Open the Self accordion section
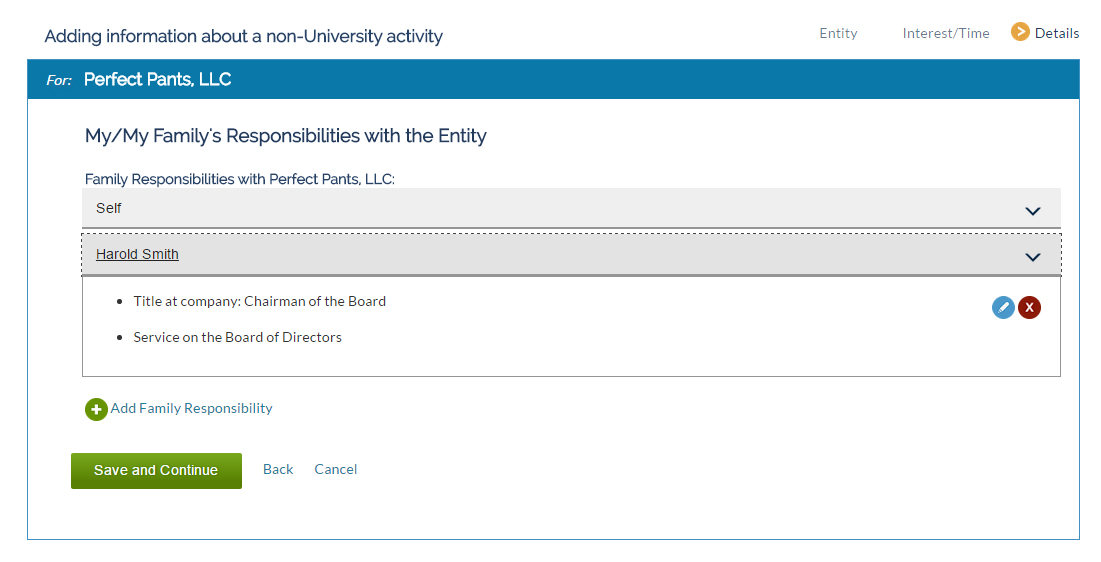Screen dimensions: 1101x562 click(571, 208)
